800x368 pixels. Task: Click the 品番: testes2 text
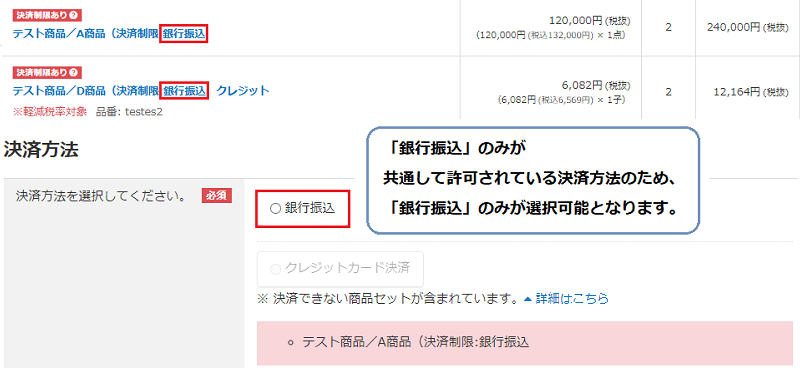pos(130,112)
